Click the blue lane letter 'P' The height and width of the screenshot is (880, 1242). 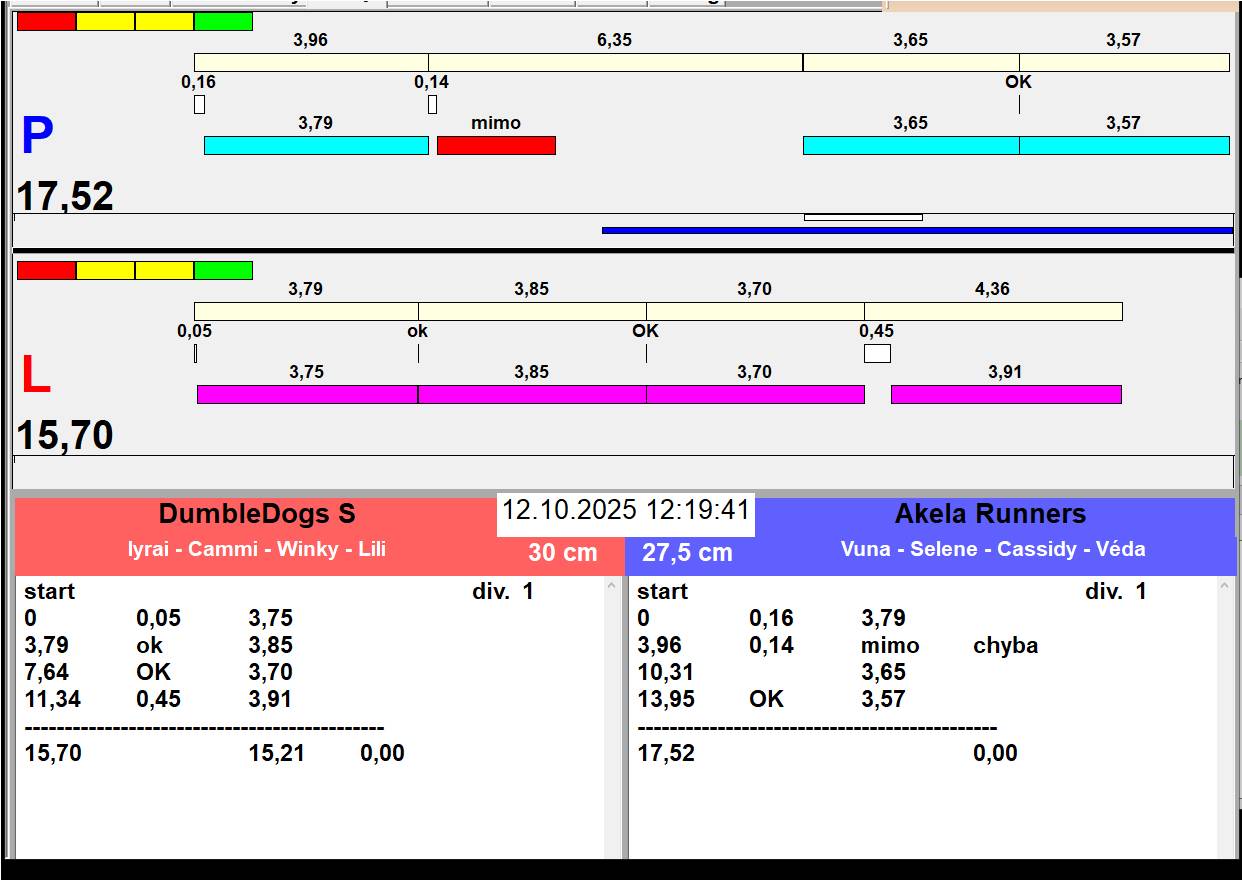tap(37, 137)
